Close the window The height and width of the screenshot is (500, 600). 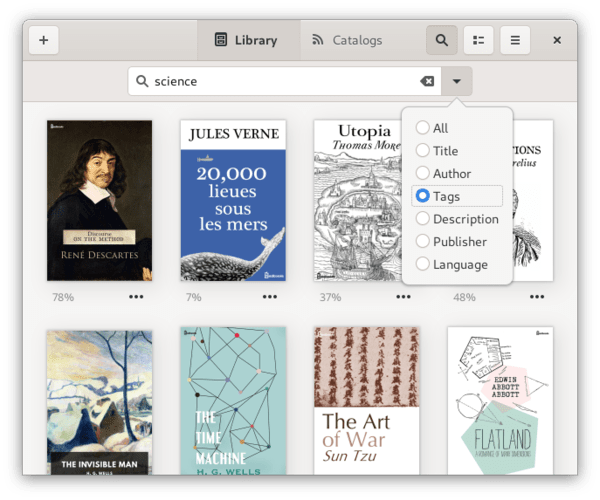[557, 40]
